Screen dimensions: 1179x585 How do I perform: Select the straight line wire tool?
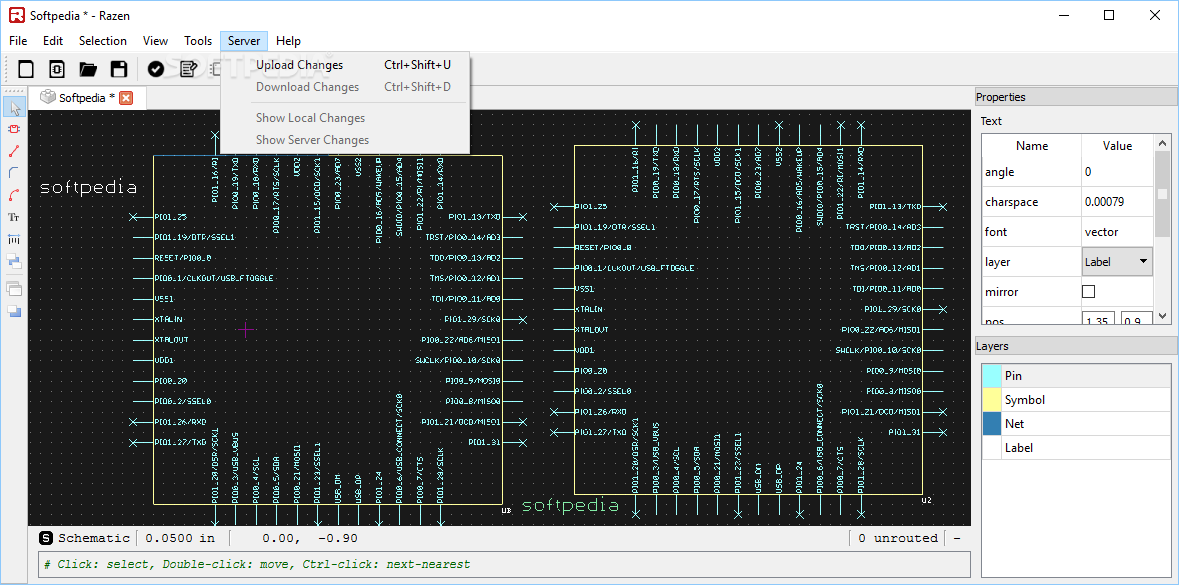click(14, 151)
